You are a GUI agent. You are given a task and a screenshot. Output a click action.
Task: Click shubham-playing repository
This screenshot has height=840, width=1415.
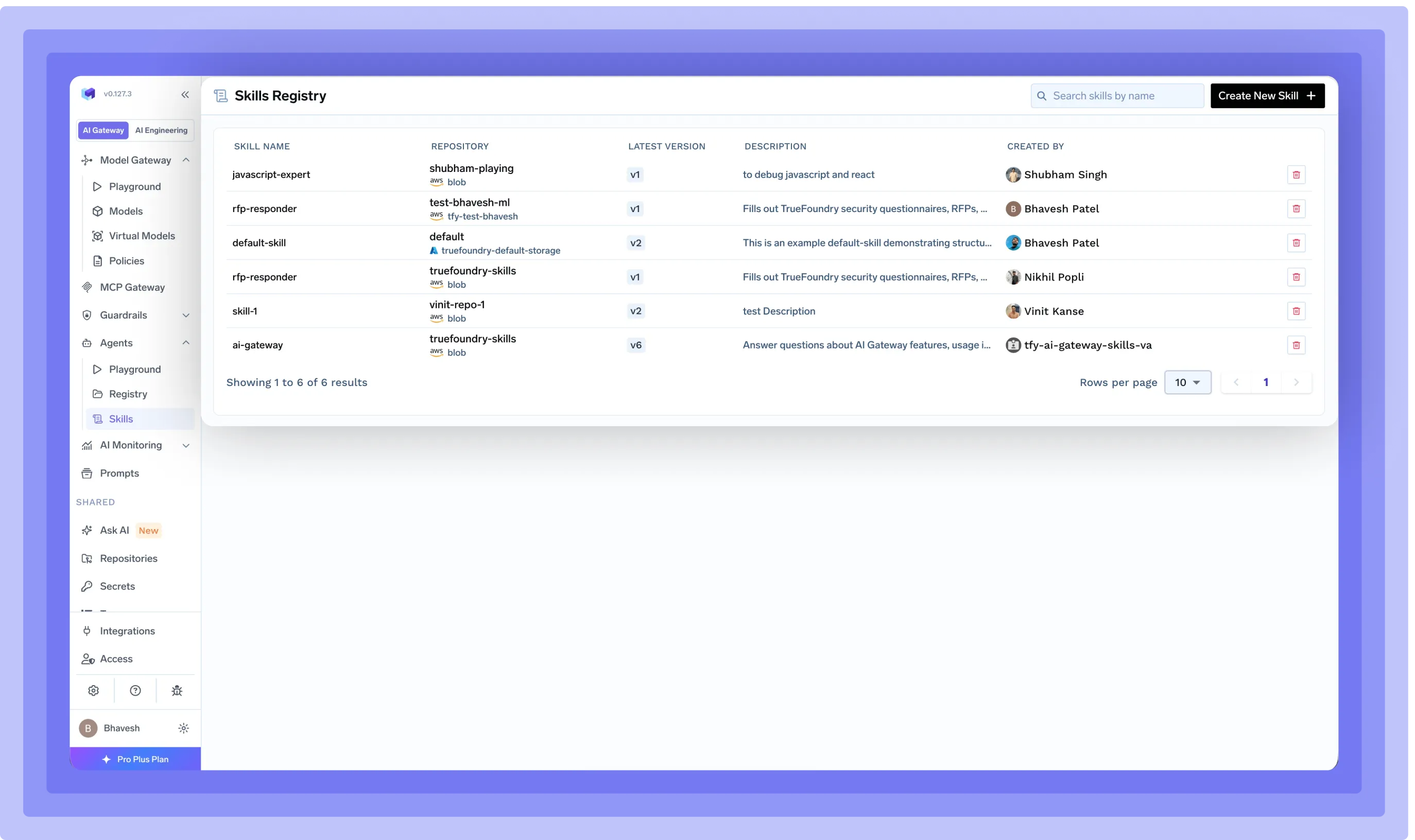(x=471, y=168)
